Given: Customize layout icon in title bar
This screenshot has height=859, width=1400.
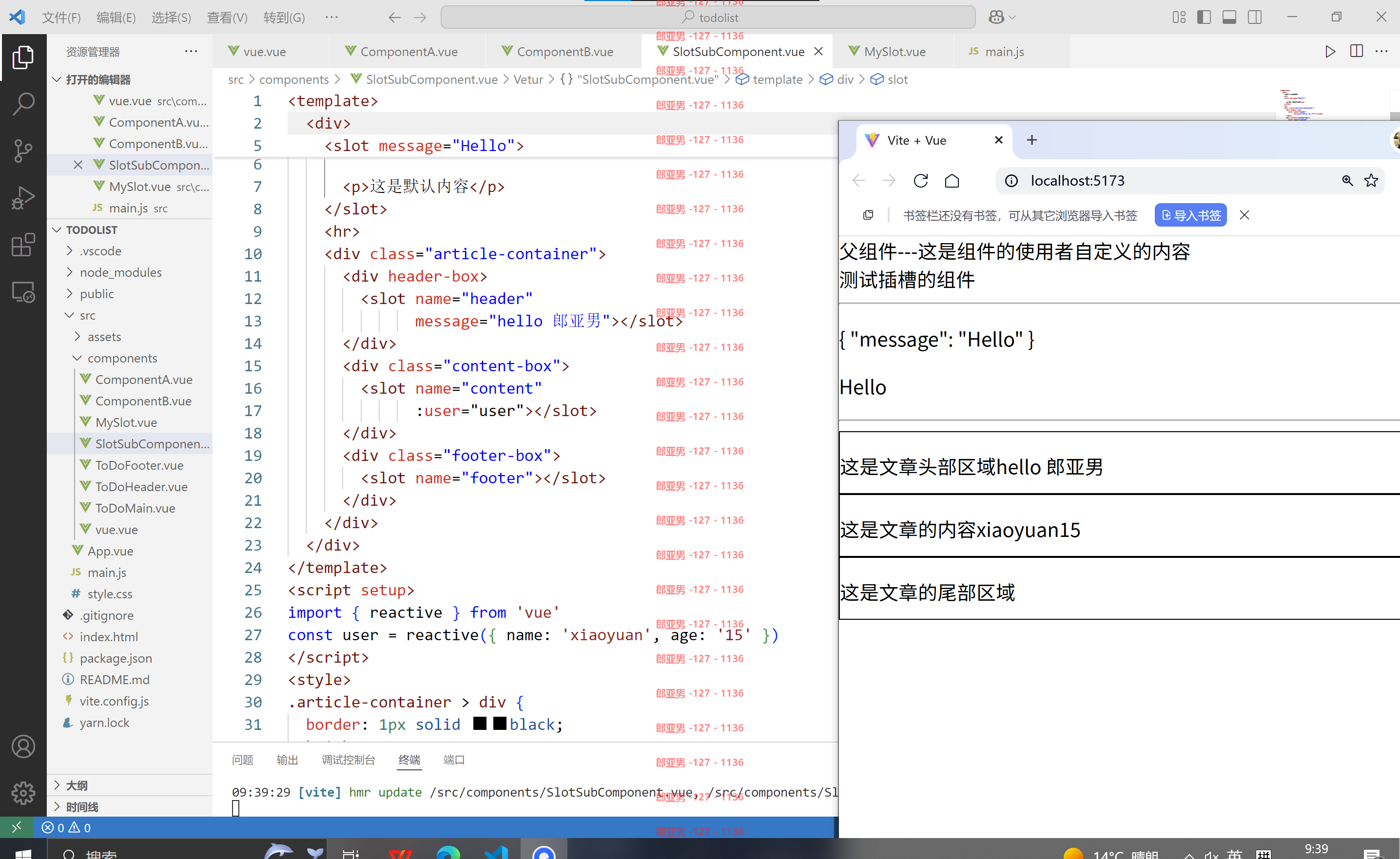Looking at the screenshot, I should click(1179, 18).
